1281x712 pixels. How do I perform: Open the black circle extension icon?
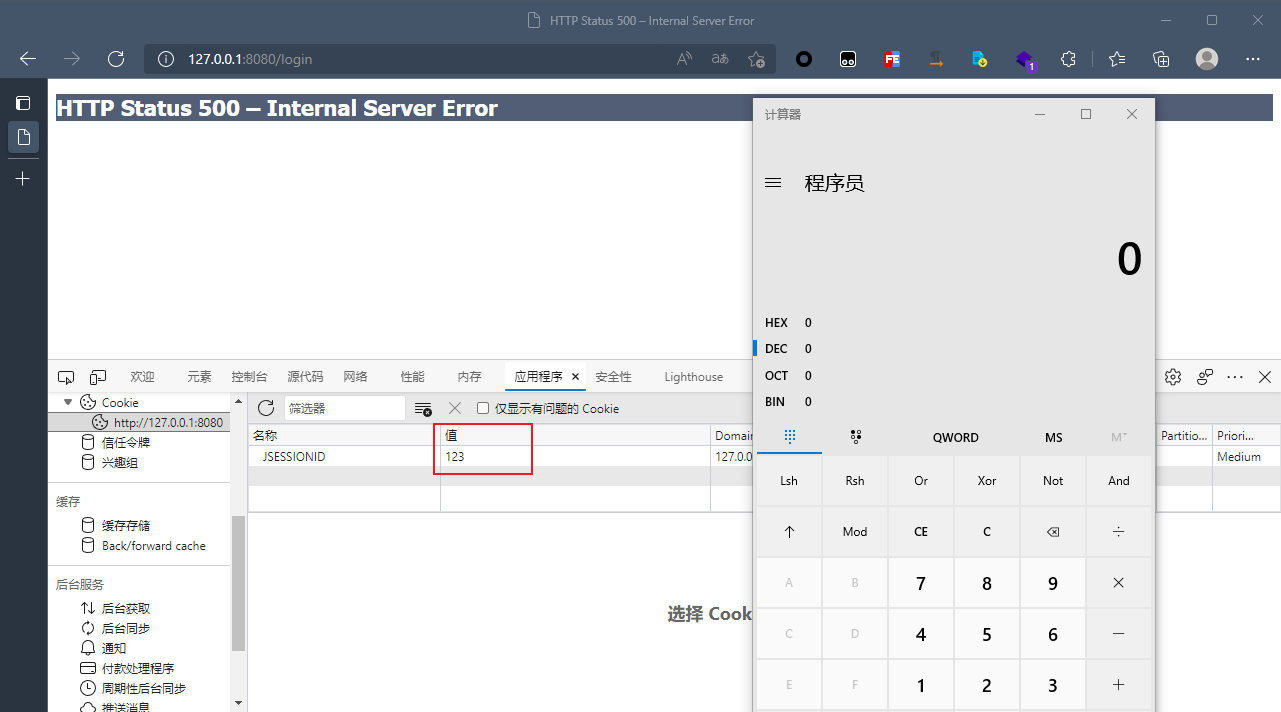click(x=803, y=59)
